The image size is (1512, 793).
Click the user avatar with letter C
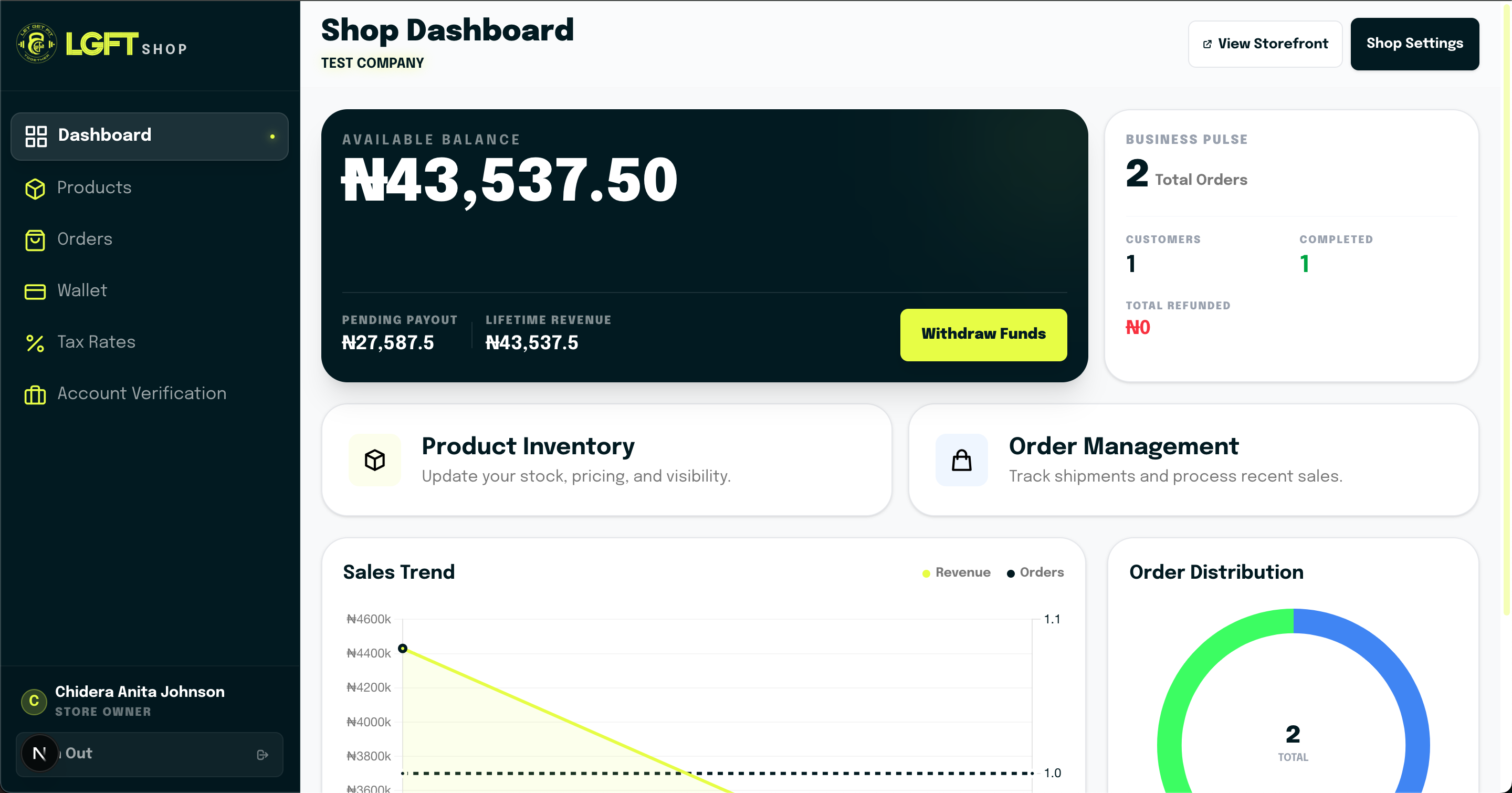(34, 701)
